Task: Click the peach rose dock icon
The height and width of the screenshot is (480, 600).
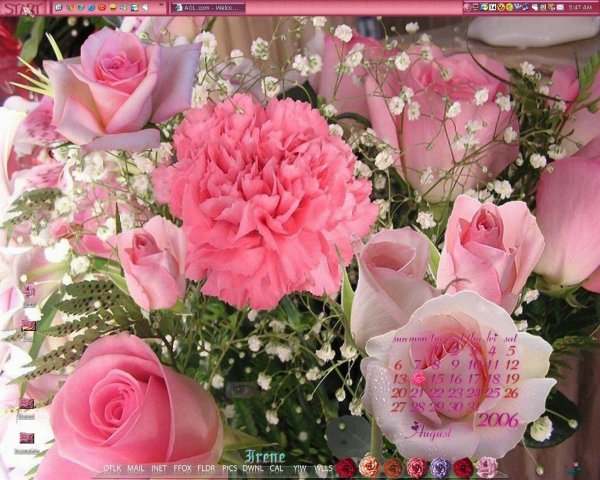Action: point(370,467)
